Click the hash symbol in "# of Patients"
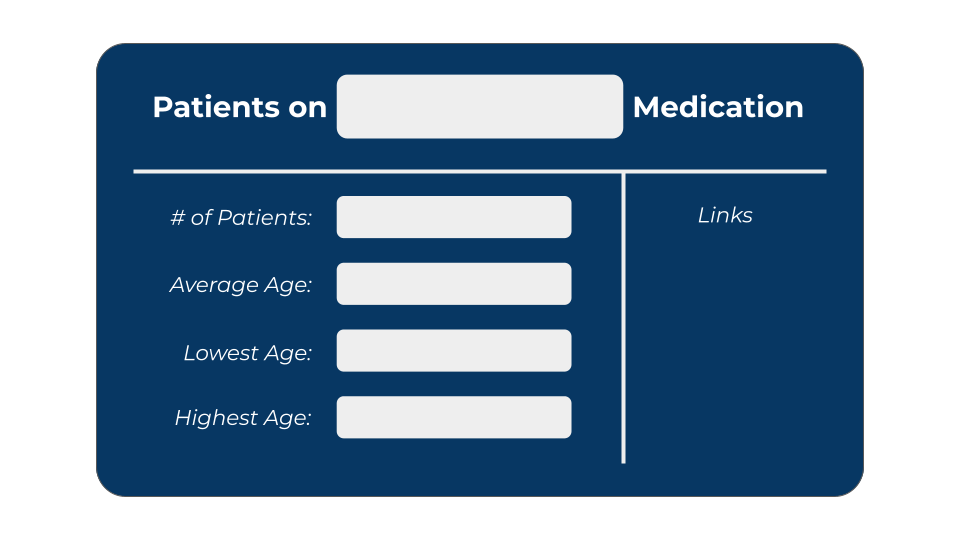 (x=178, y=217)
